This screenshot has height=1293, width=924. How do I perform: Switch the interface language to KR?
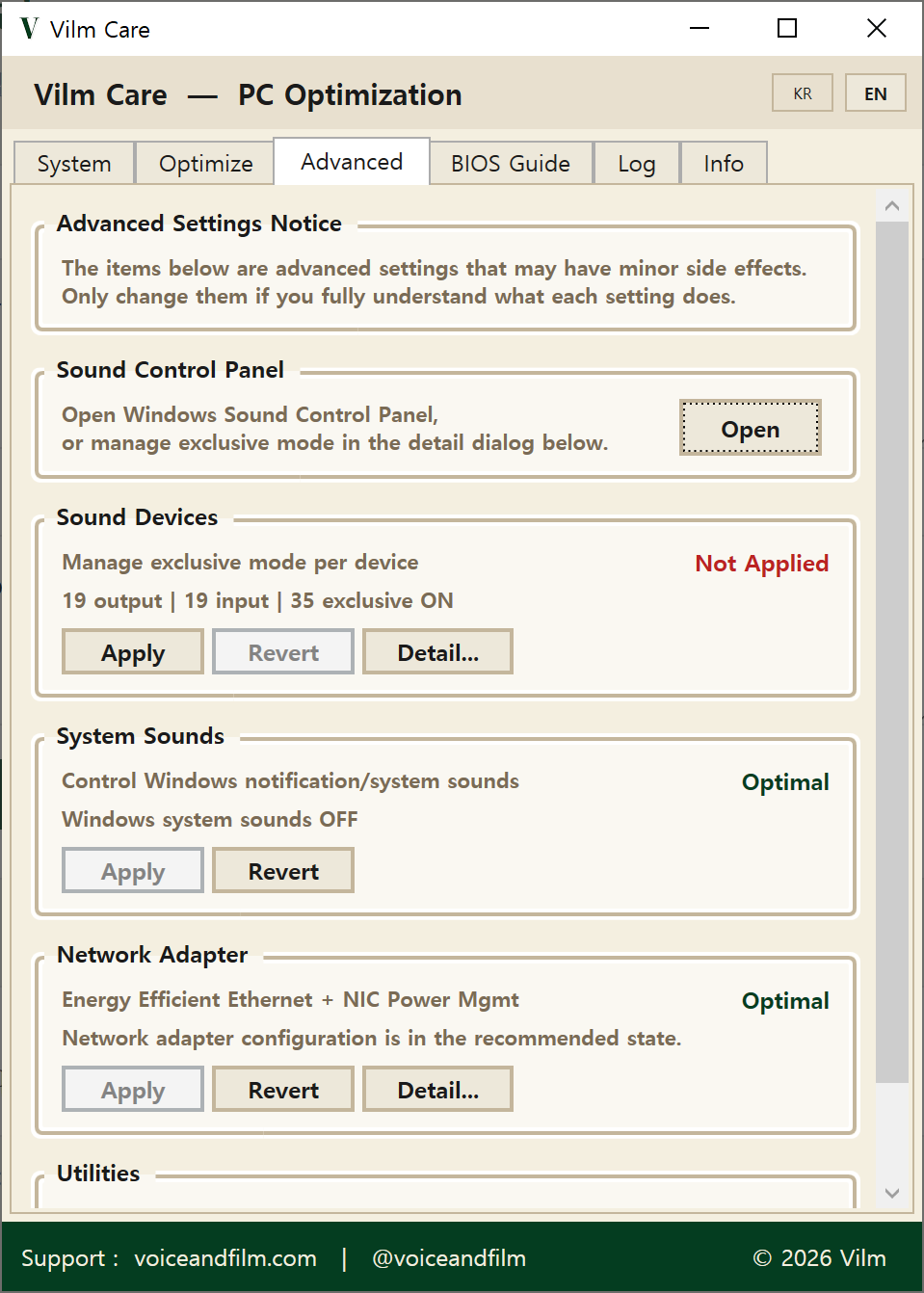tap(802, 92)
